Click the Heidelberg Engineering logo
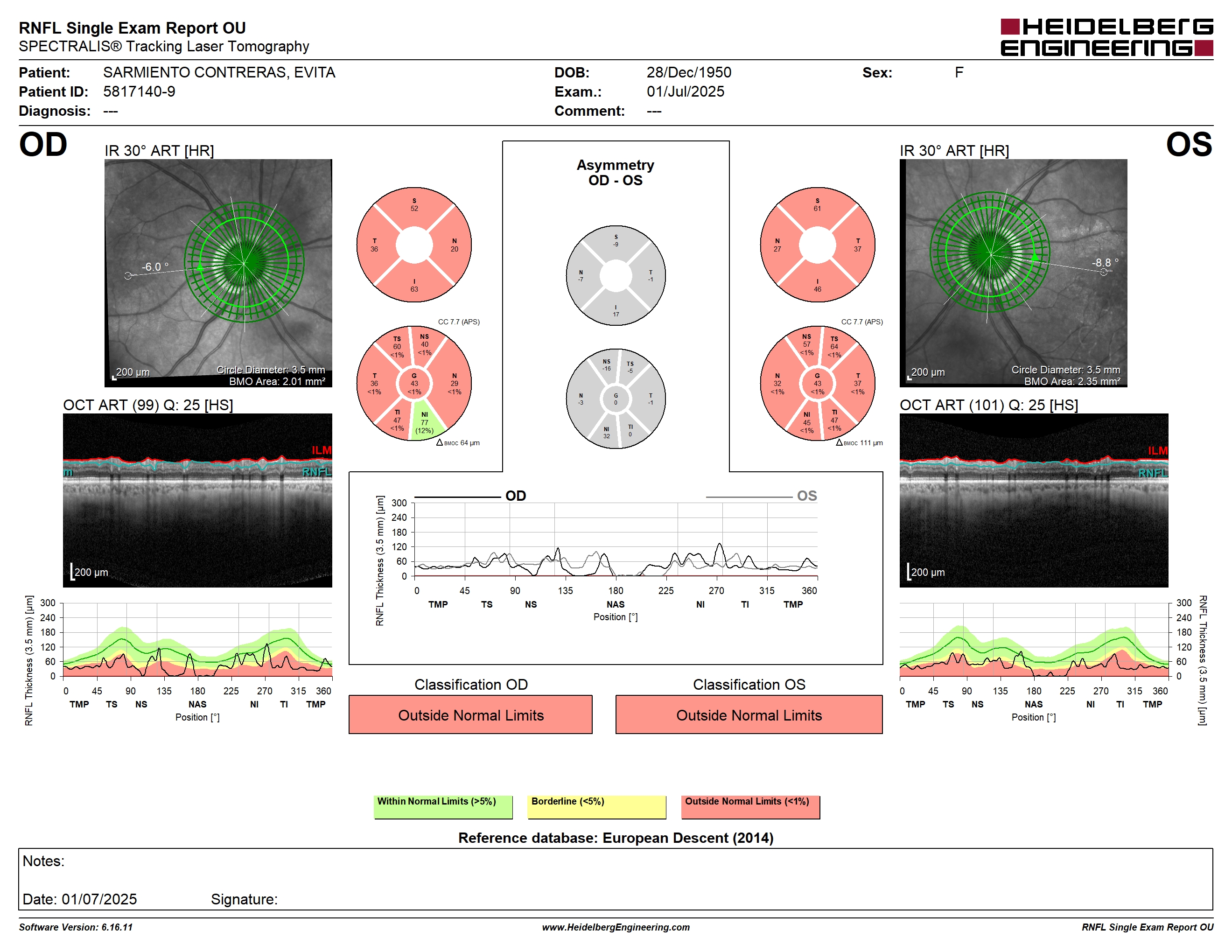1232x952 pixels. pos(1106,37)
